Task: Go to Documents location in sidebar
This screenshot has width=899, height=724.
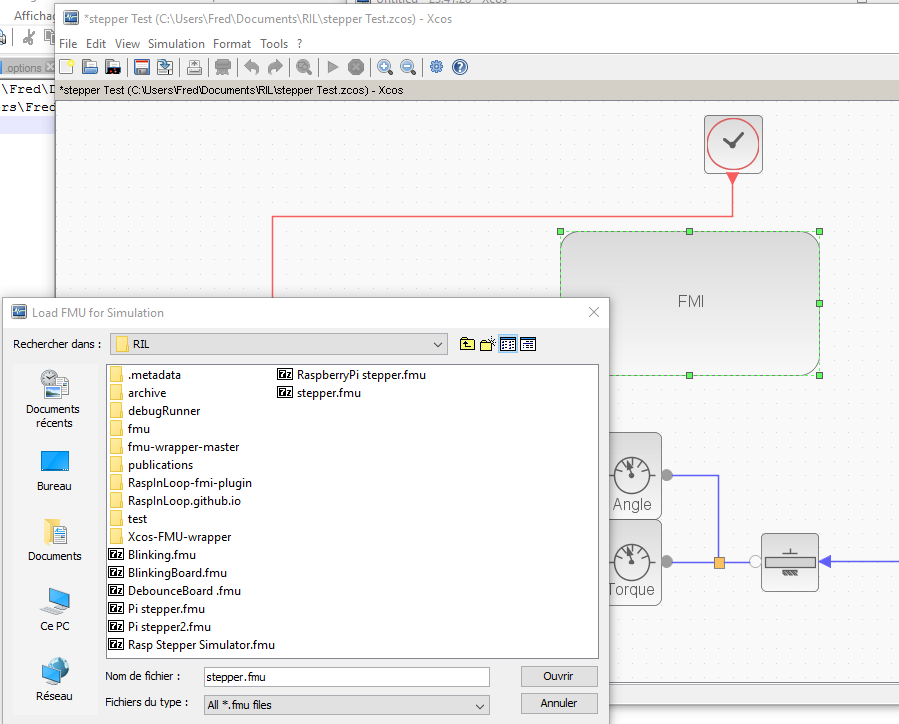Action: tap(54, 540)
